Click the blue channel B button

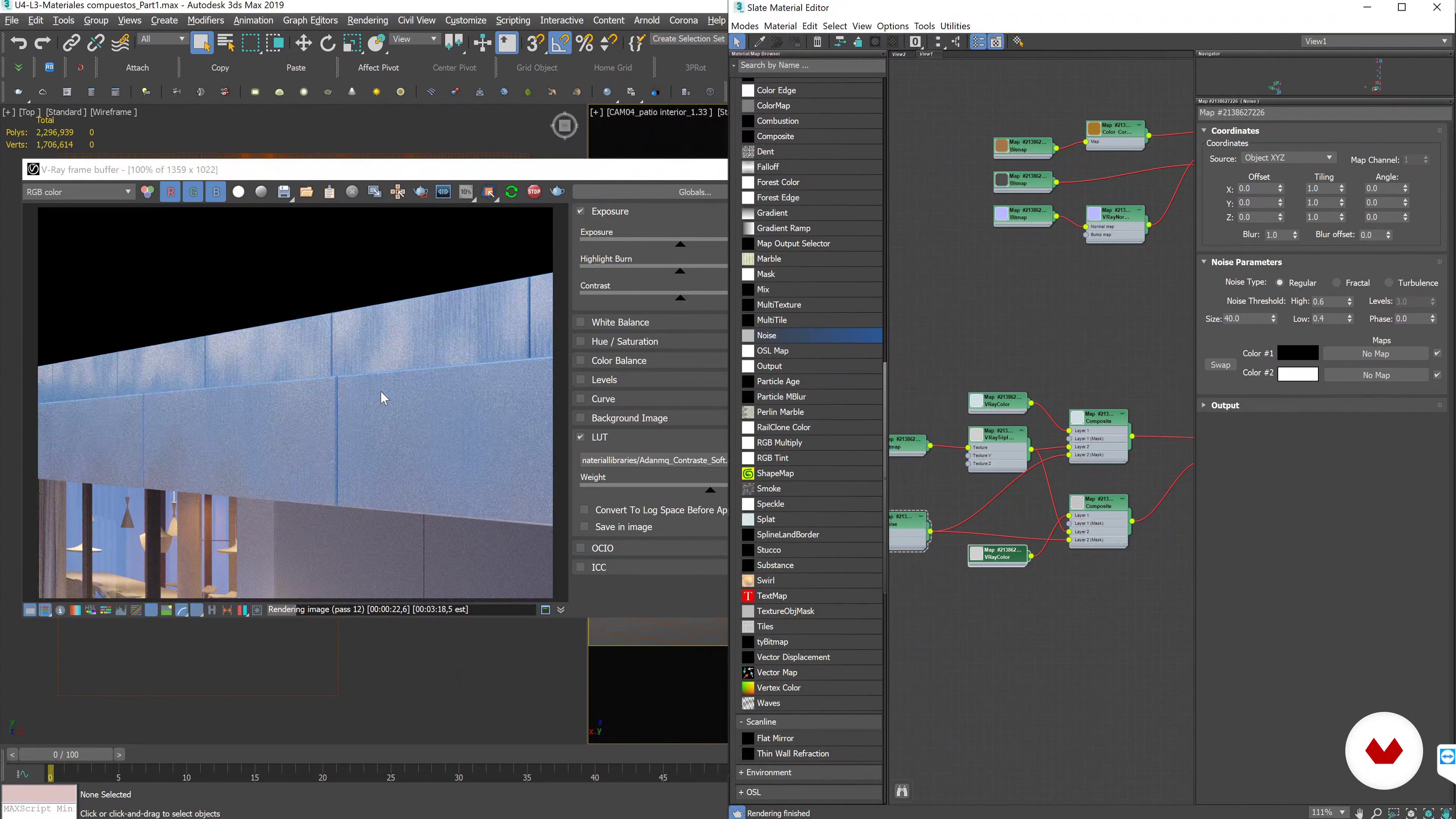click(x=216, y=192)
